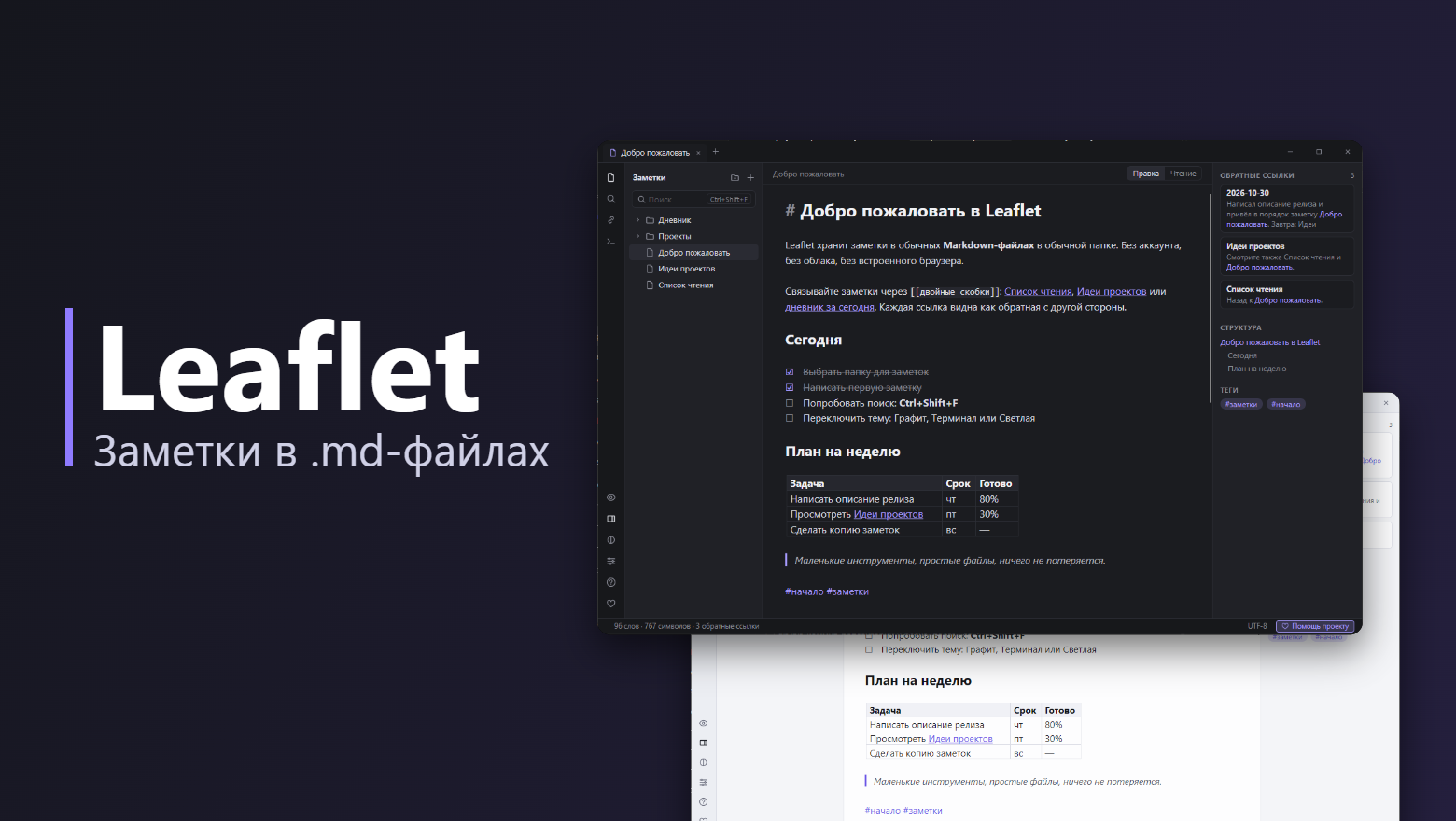Viewport: 1456px width, 821px height.
Task: Open 'Идеи проектов' note in the sidebar tree
Action: click(693, 269)
